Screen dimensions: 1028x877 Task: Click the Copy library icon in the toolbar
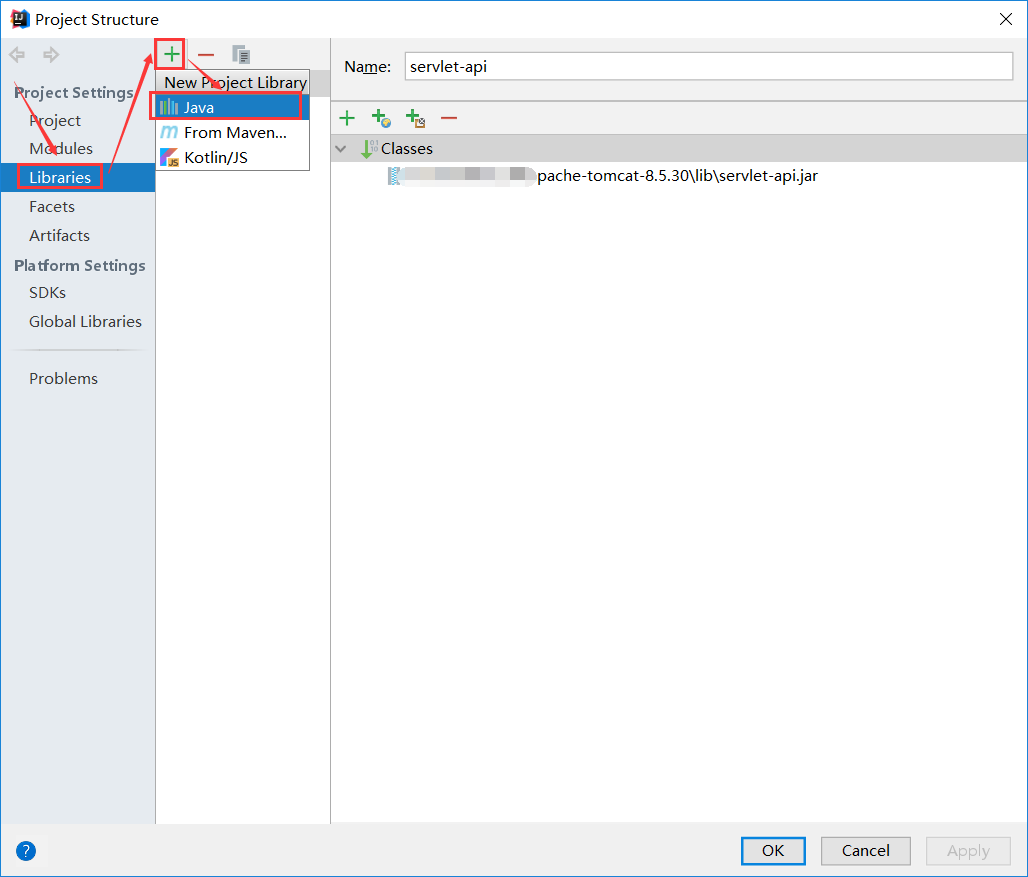coord(239,55)
